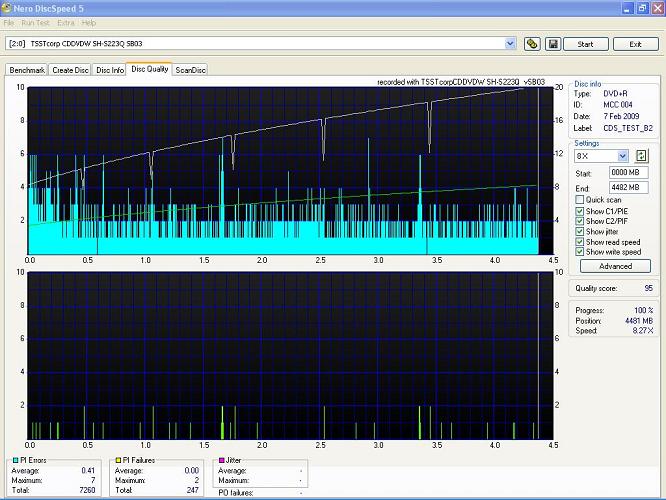Disable Show read speed option
This screenshot has width=666, height=500.
pyautogui.click(x=580, y=243)
